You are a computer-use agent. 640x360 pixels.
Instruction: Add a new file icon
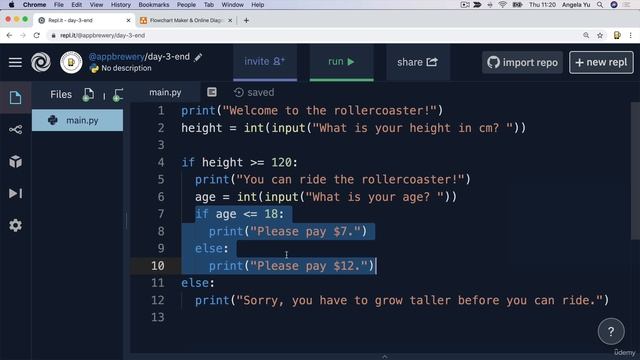pyautogui.click(x=88, y=95)
